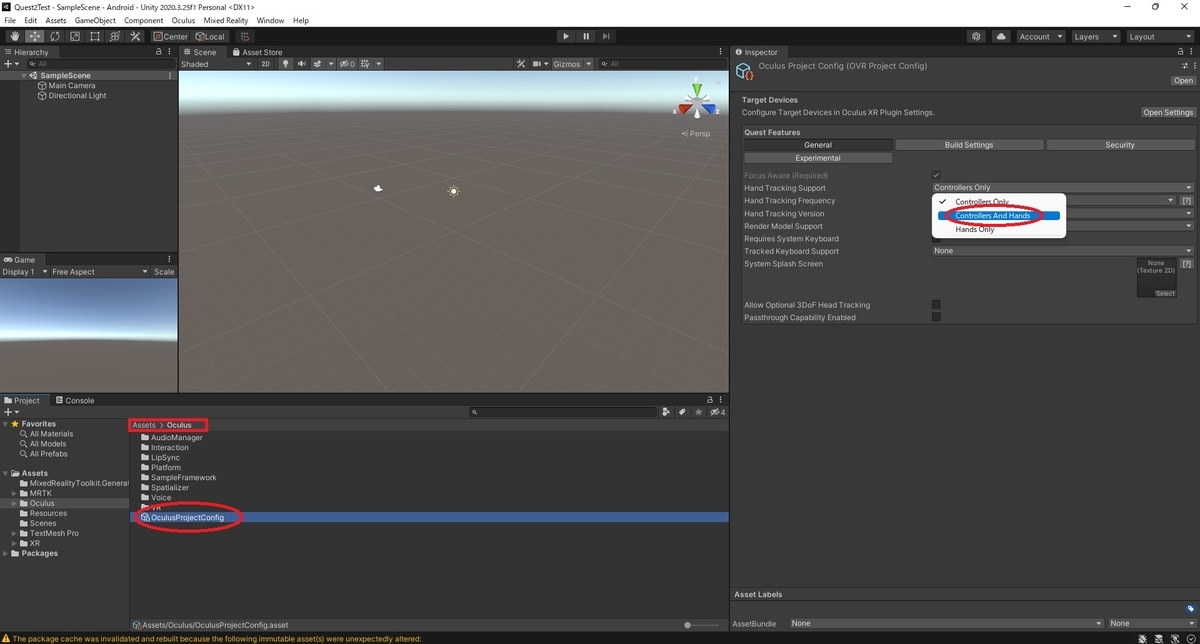Enable Allow Optional 3DoF Head Tracking
The height and width of the screenshot is (644, 1200).
936,304
